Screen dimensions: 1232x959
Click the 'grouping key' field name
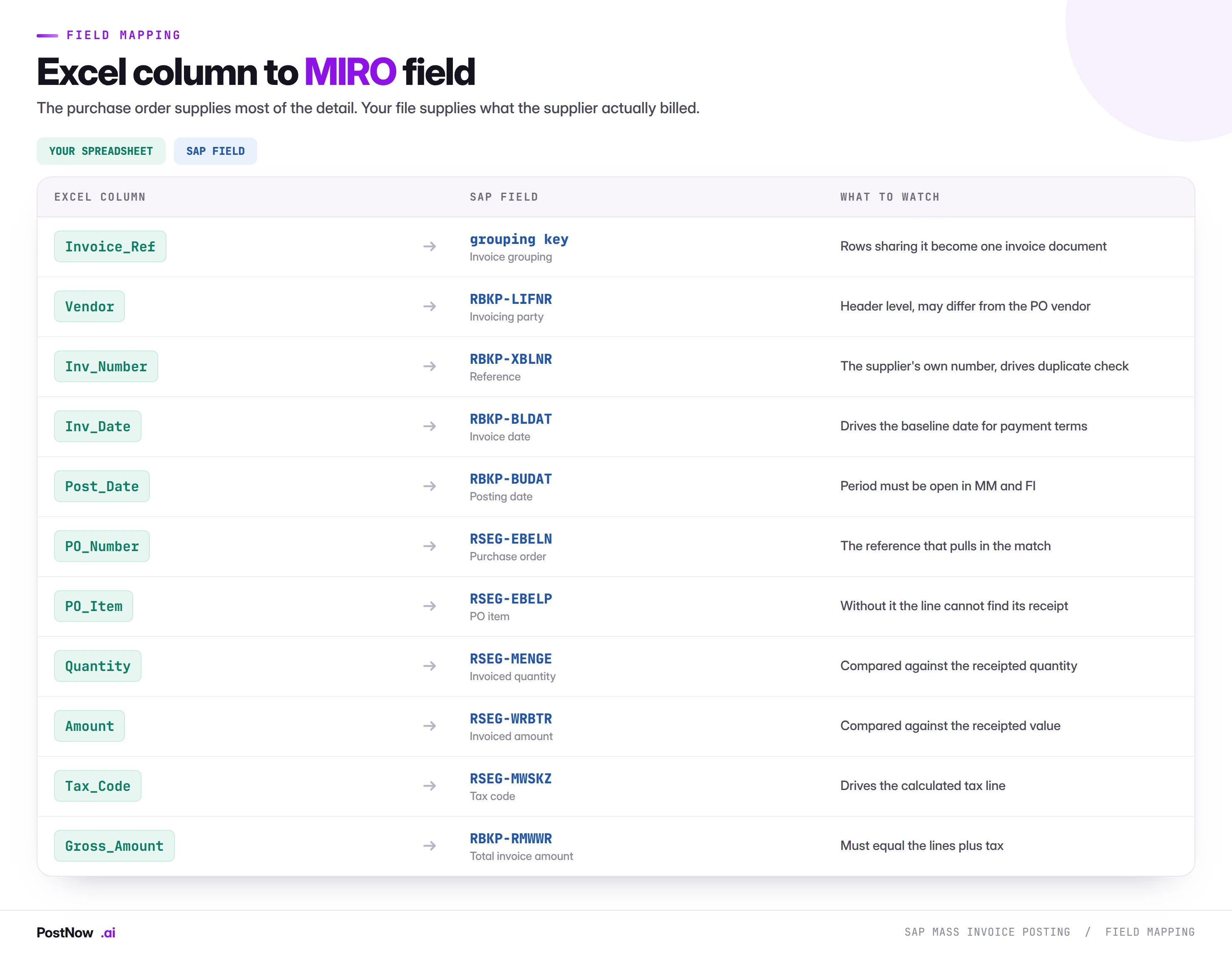click(519, 240)
